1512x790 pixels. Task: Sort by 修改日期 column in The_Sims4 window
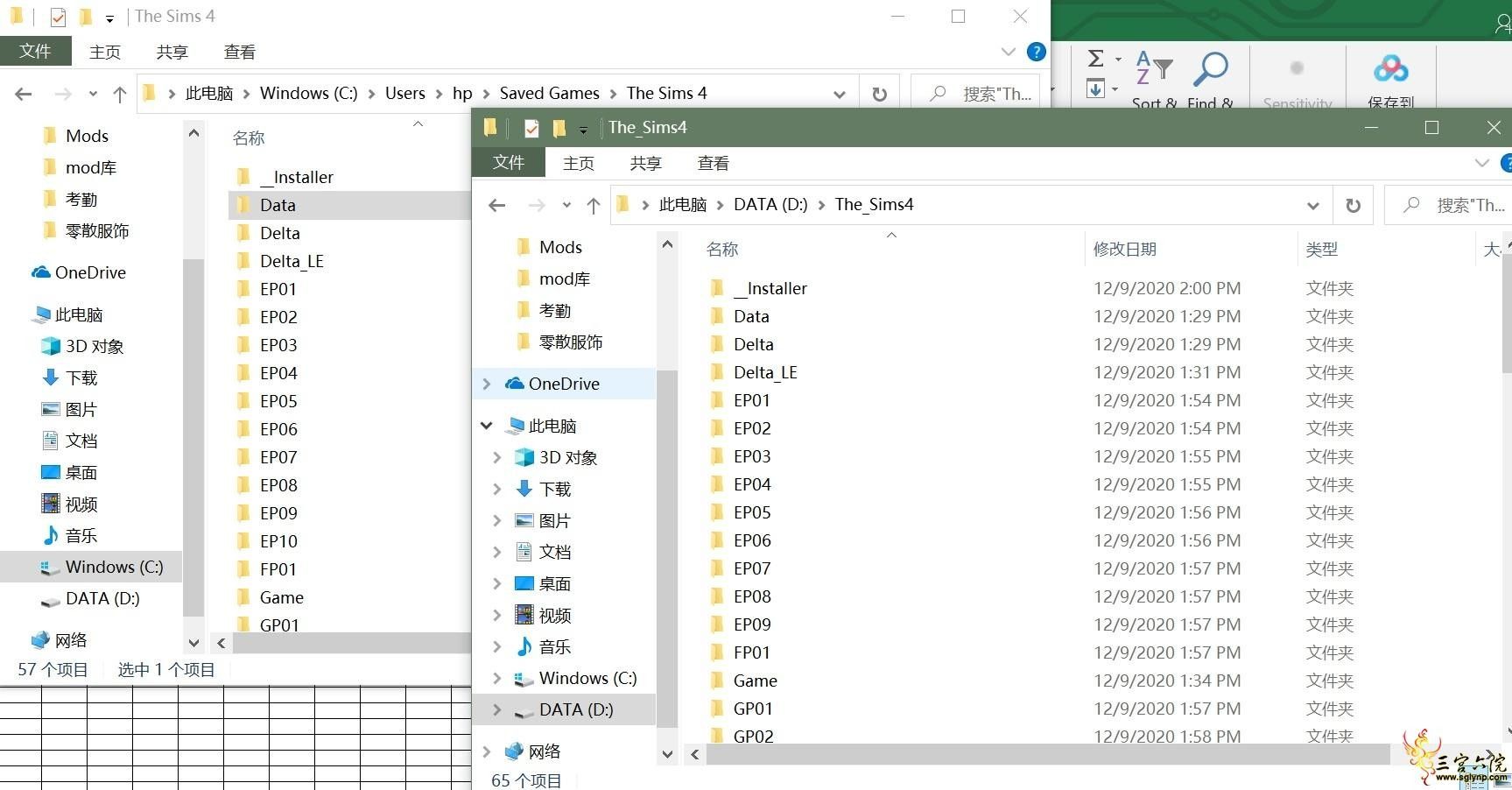point(1125,250)
